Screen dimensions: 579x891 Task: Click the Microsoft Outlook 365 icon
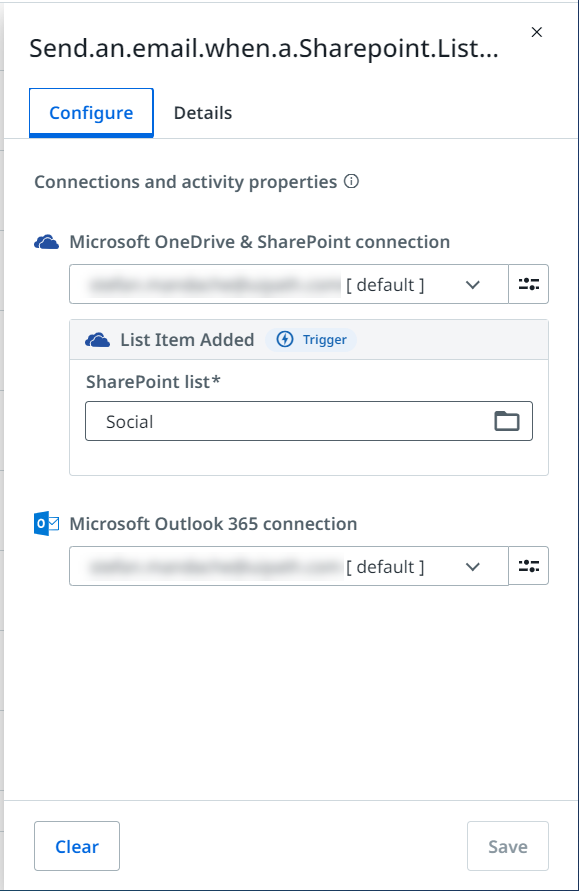(44, 523)
